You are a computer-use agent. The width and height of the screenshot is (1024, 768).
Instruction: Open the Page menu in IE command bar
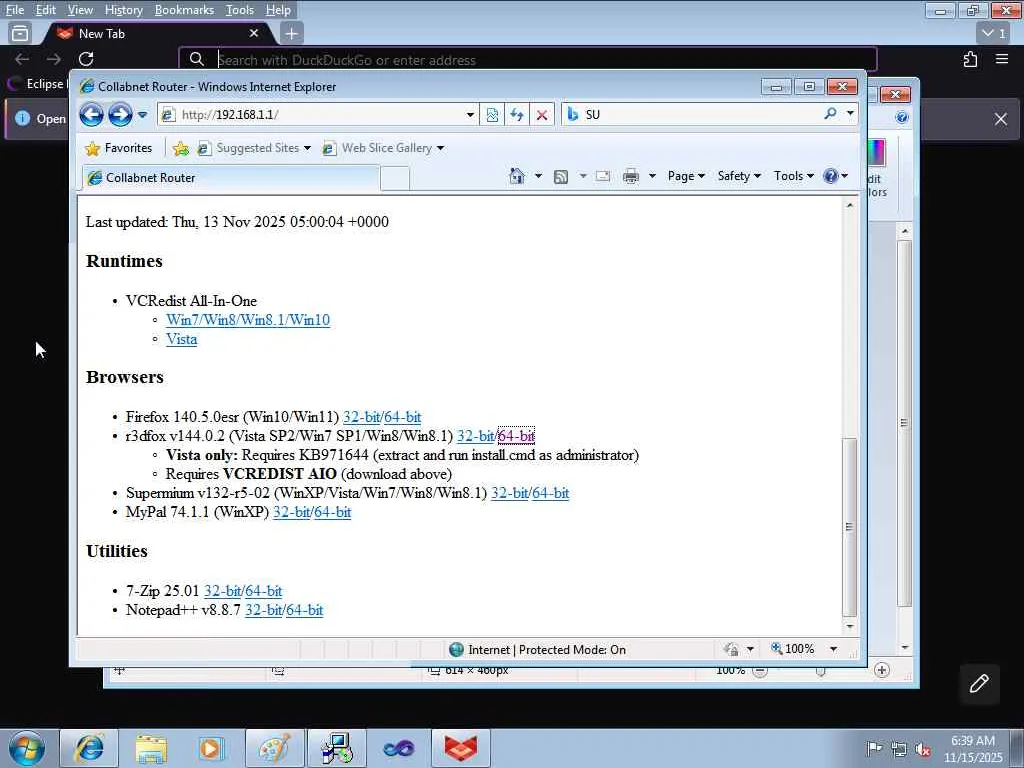686,176
